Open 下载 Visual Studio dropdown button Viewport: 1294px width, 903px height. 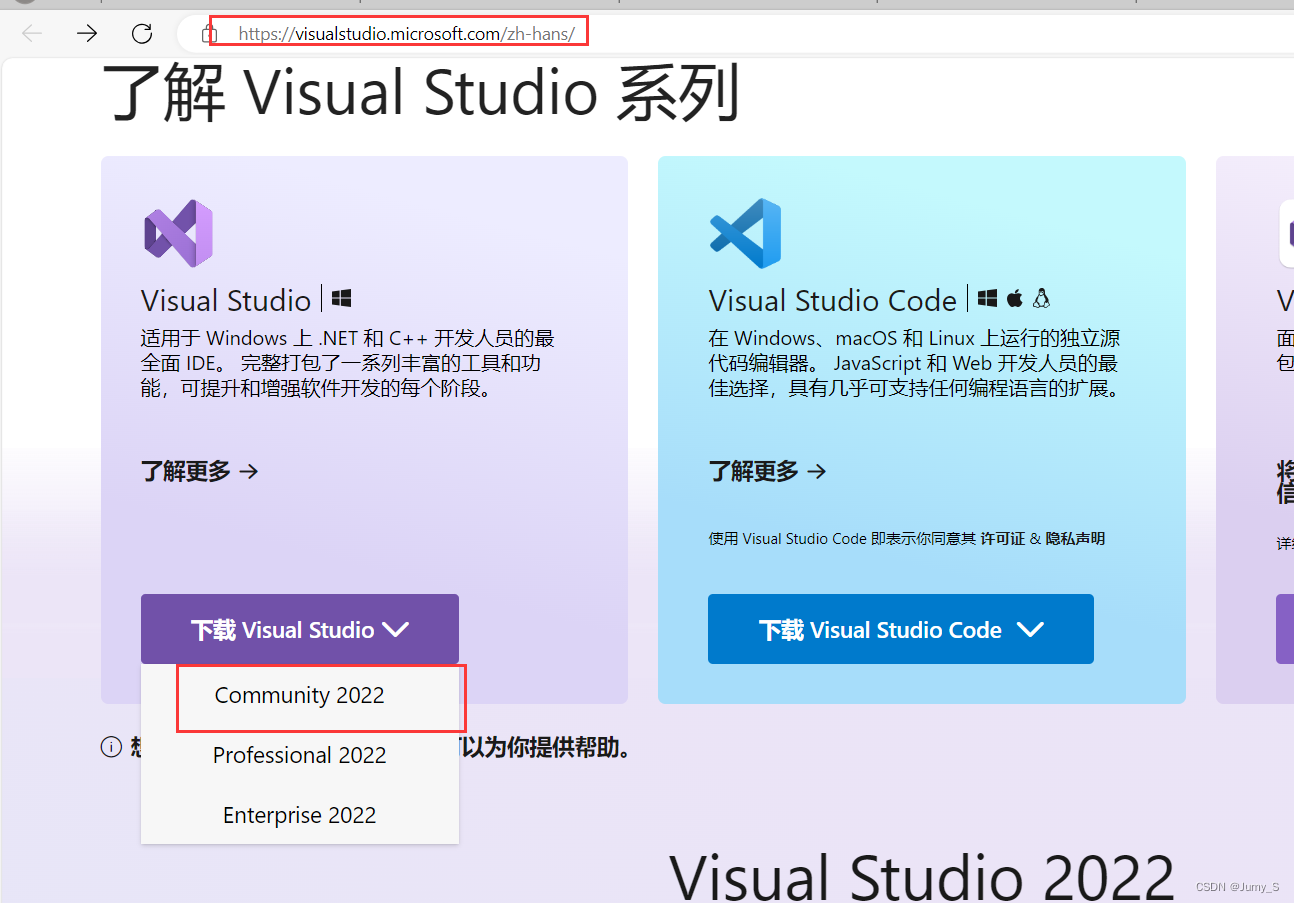pyautogui.click(x=300, y=629)
